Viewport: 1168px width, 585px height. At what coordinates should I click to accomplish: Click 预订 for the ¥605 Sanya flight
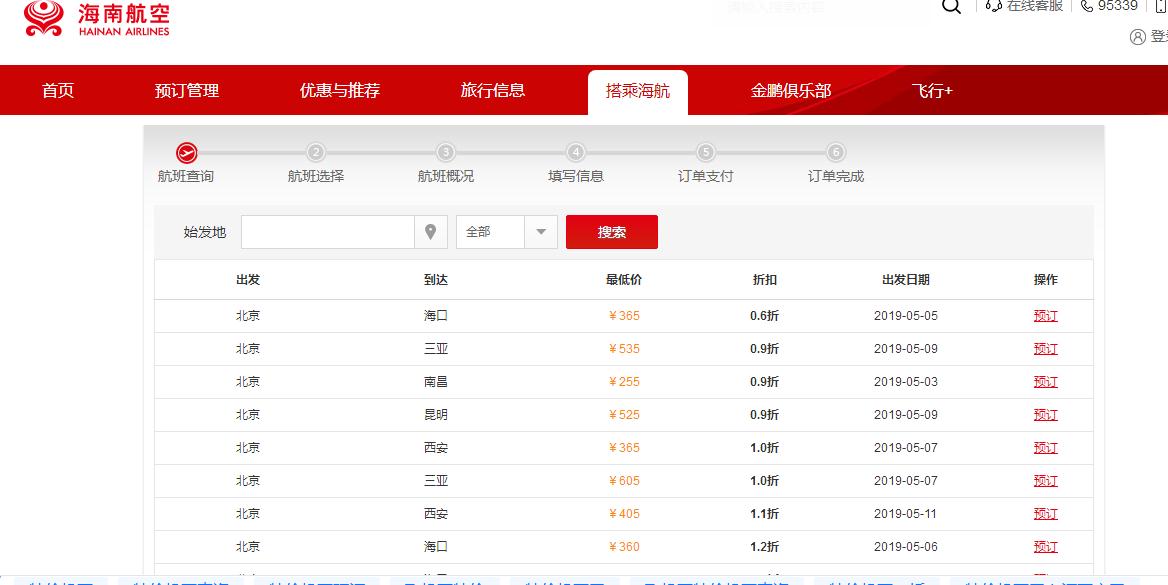pyautogui.click(x=1045, y=481)
